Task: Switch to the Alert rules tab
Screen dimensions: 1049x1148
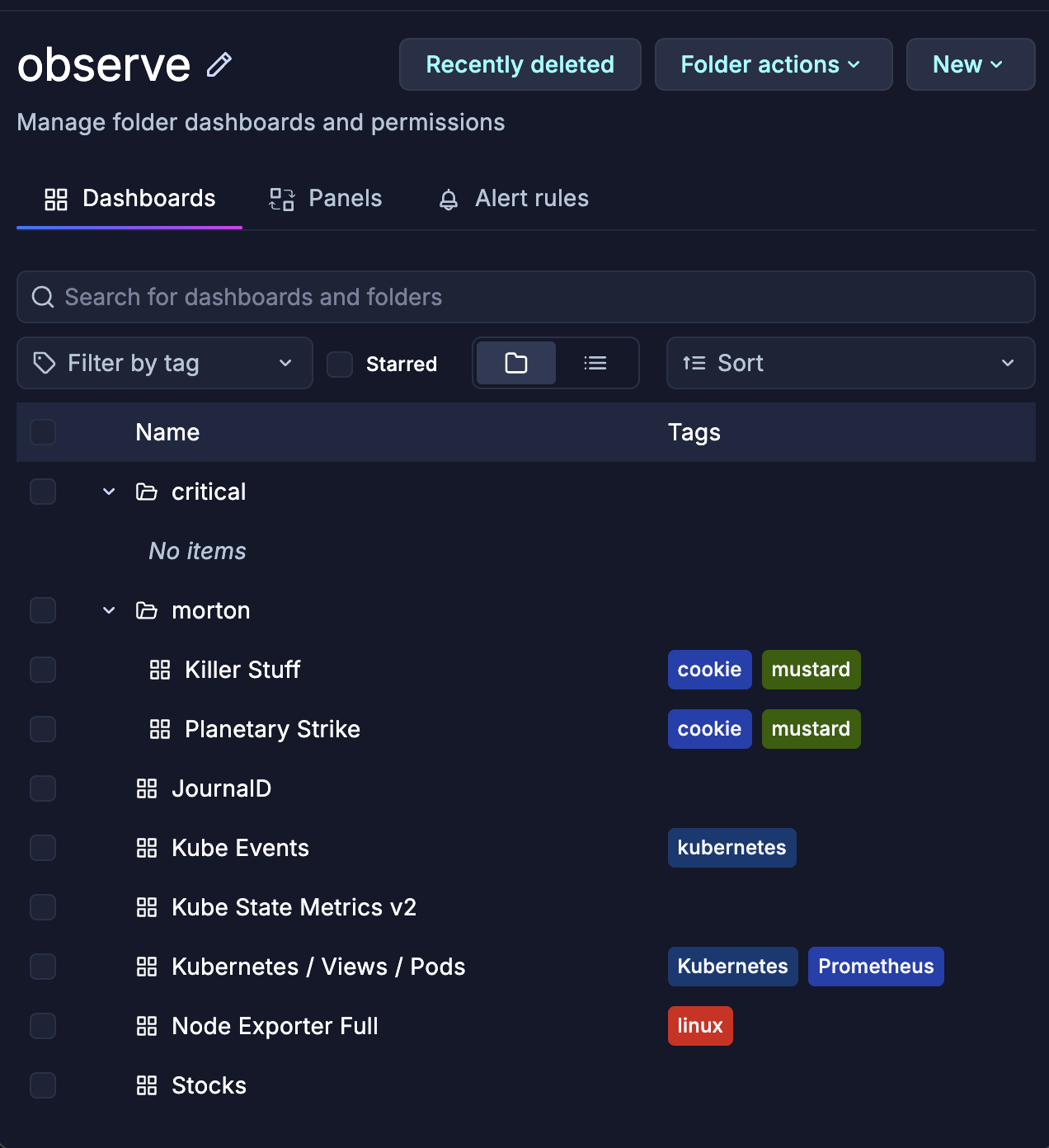Action: (514, 199)
